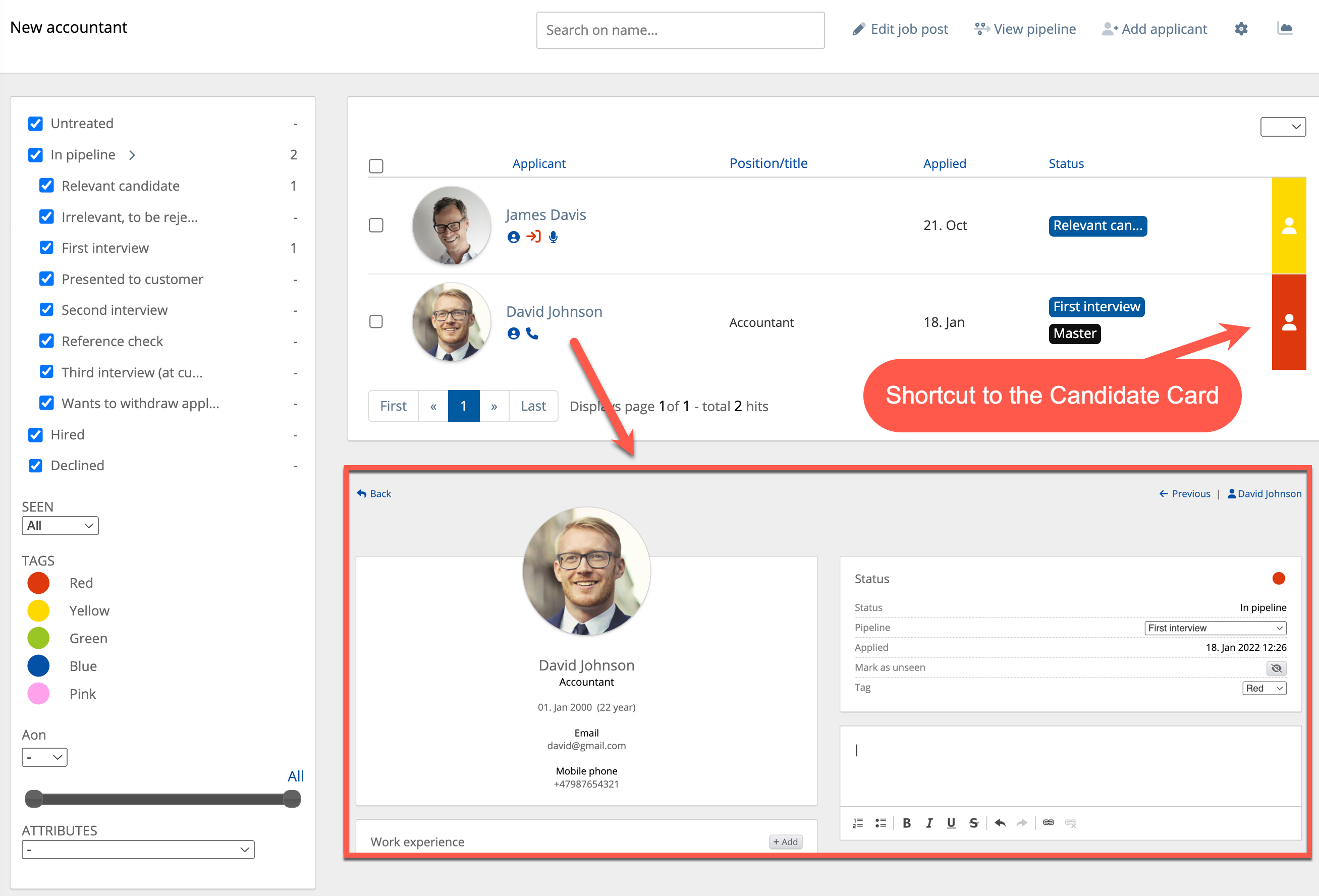Screen dimensions: 1319x896
Task: Open the Pipeline stage dropdown First interview
Action: (1215, 628)
